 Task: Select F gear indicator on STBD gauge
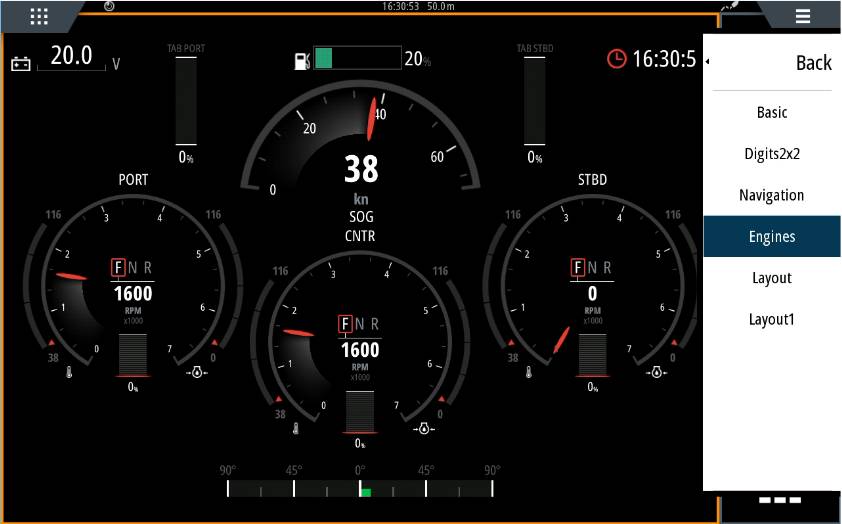click(577, 267)
